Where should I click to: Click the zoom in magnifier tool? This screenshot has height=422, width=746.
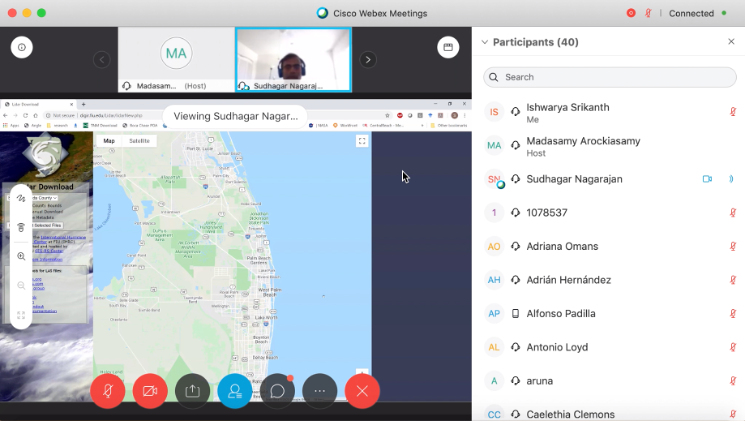click(21, 256)
